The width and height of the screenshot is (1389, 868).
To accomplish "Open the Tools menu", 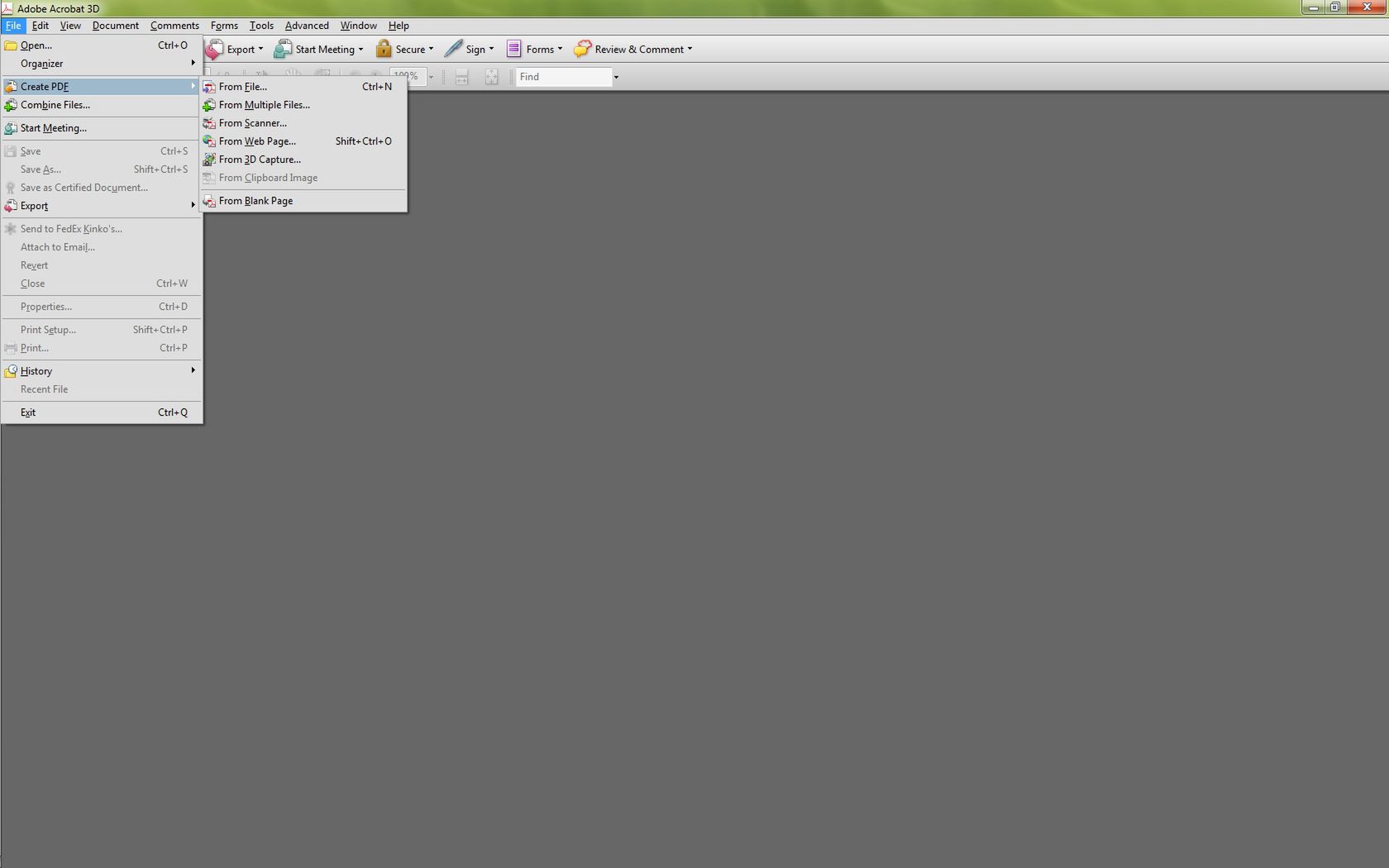I will 261,26.
